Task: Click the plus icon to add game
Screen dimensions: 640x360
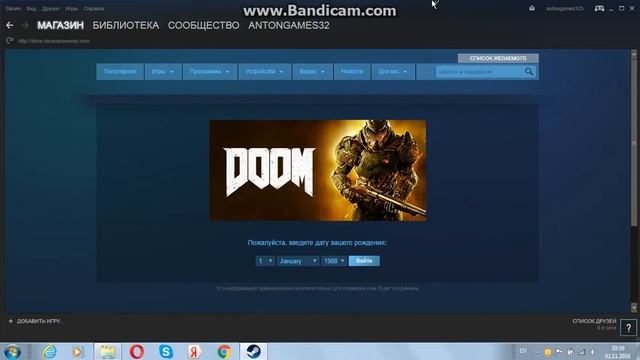Action: (x=11, y=321)
